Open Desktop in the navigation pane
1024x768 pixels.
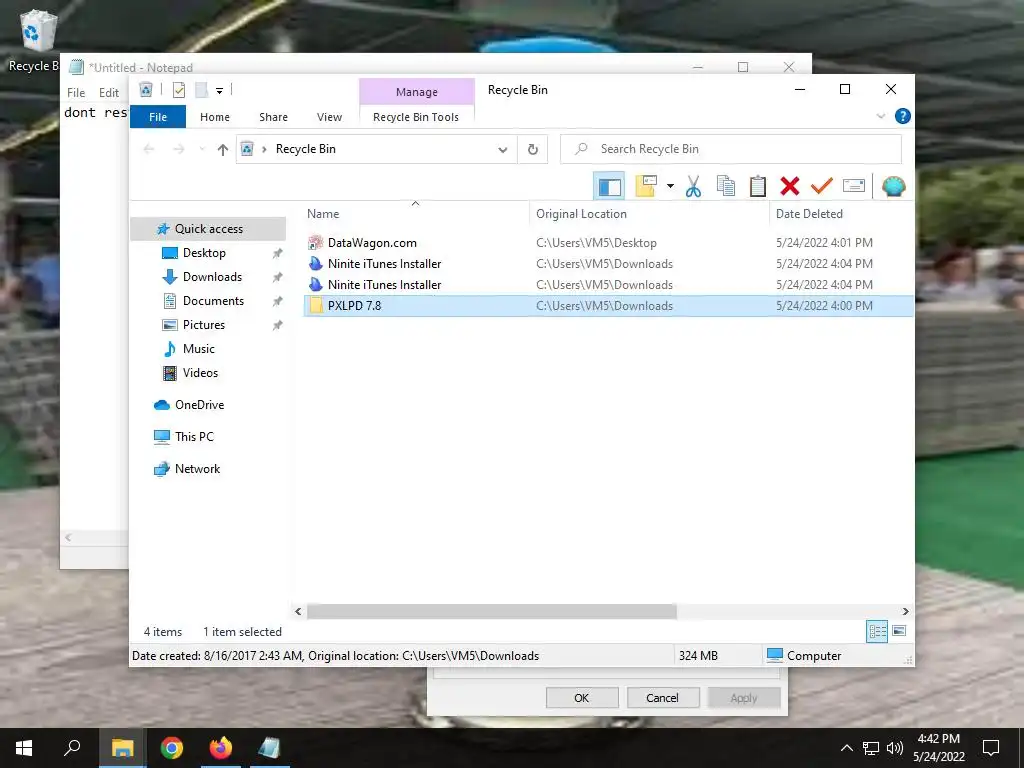point(204,253)
